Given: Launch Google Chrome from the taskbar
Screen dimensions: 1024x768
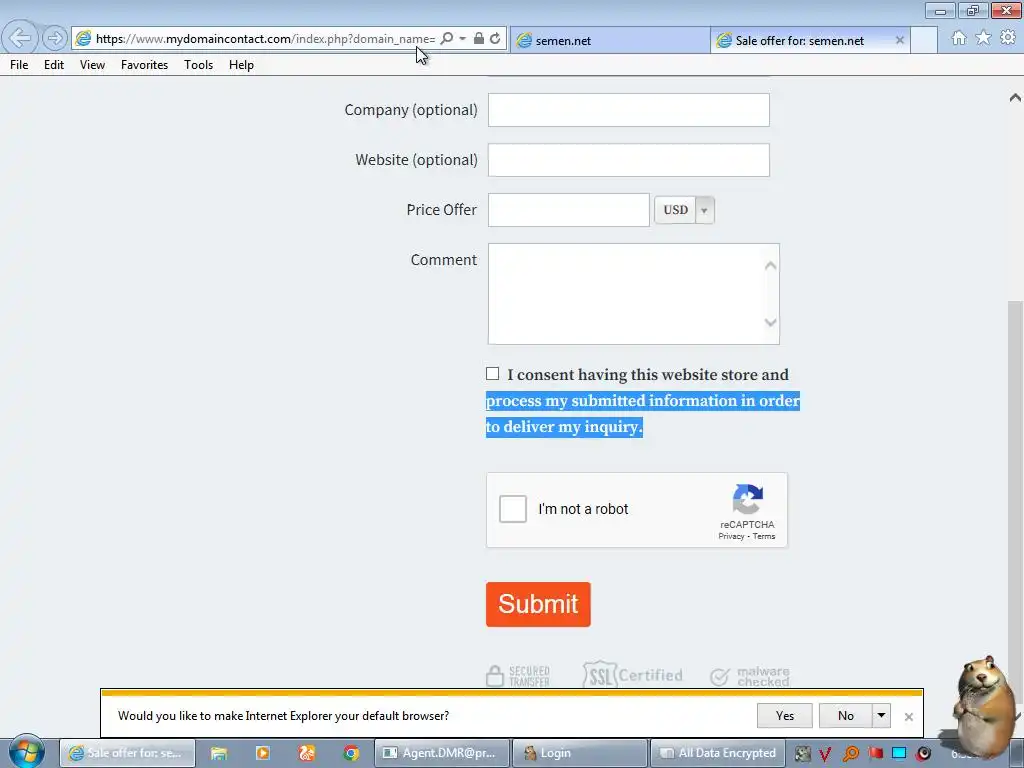Looking at the screenshot, I should point(351,753).
